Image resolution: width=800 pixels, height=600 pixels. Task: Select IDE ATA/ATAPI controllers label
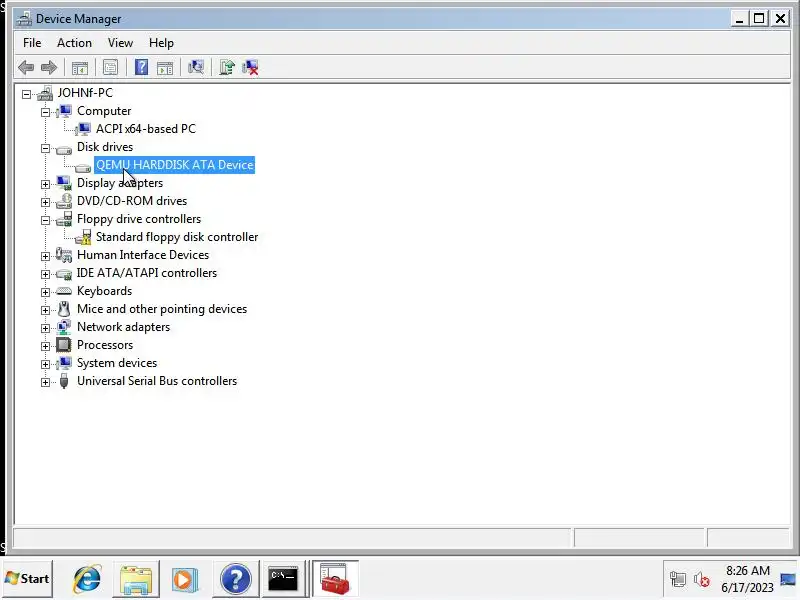tap(146, 273)
